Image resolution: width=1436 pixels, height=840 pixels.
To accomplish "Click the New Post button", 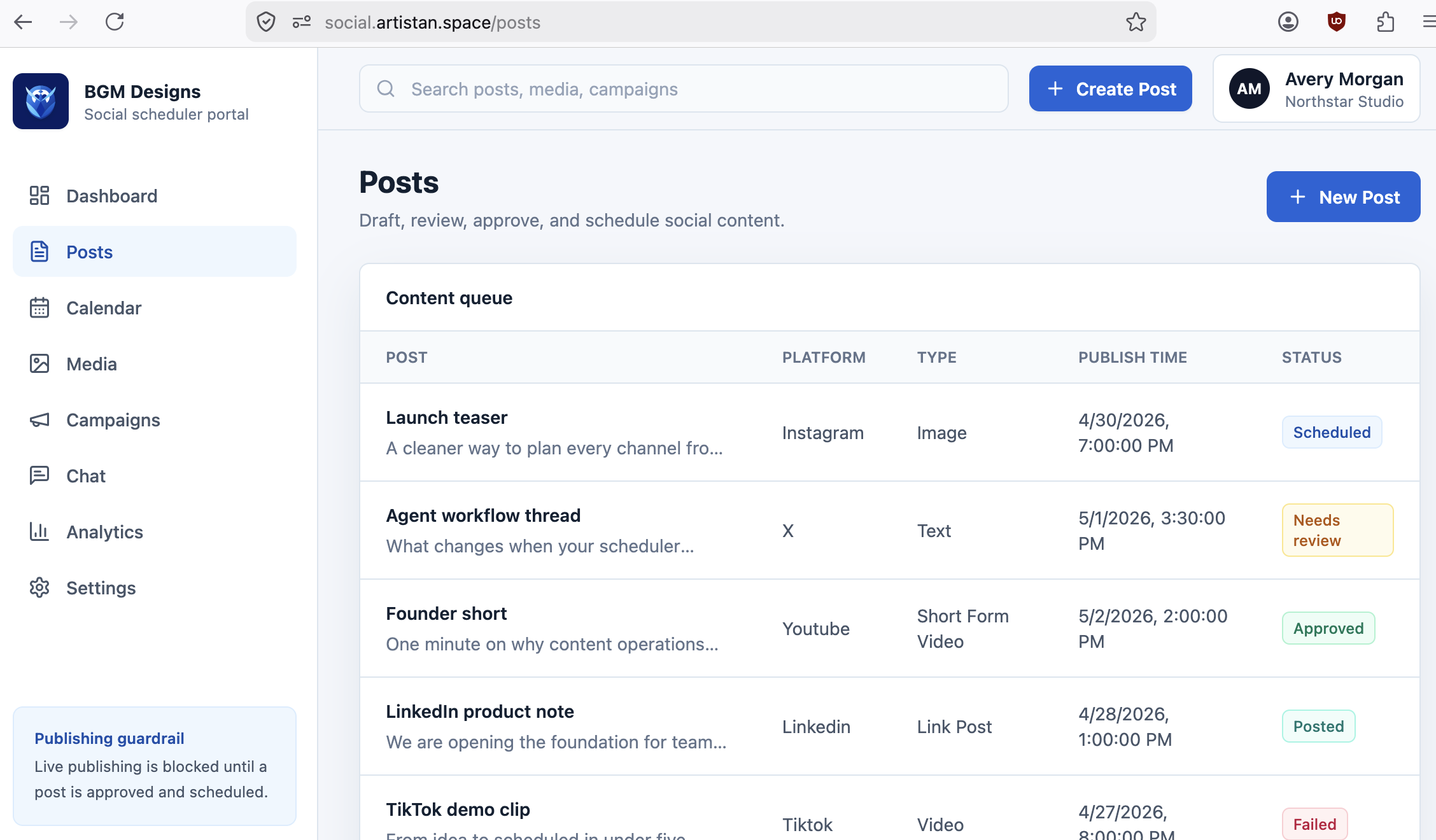I will point(1343,197).
